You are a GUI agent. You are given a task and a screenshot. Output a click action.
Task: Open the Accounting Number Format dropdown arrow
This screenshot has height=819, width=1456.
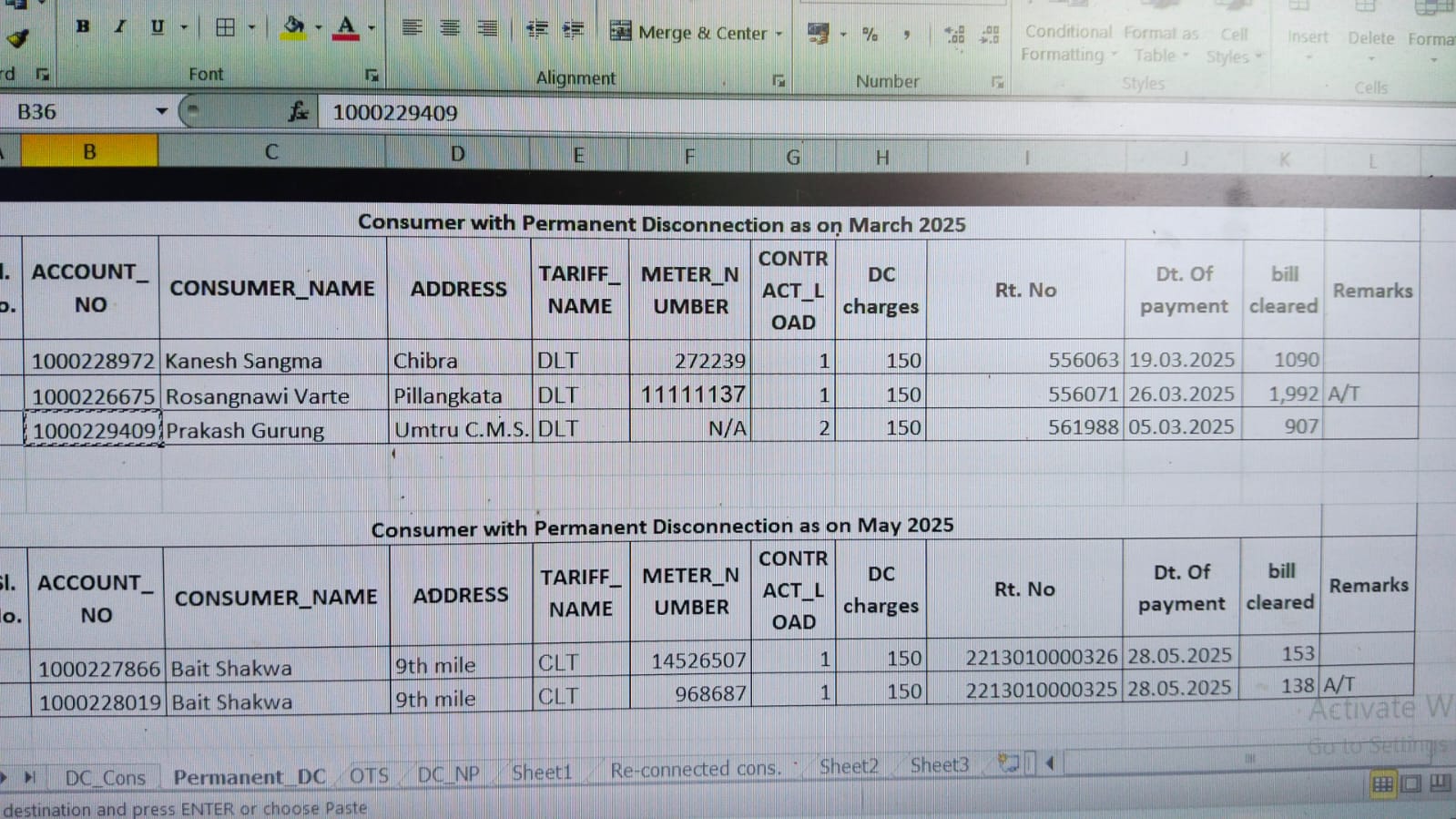(843, 35)
